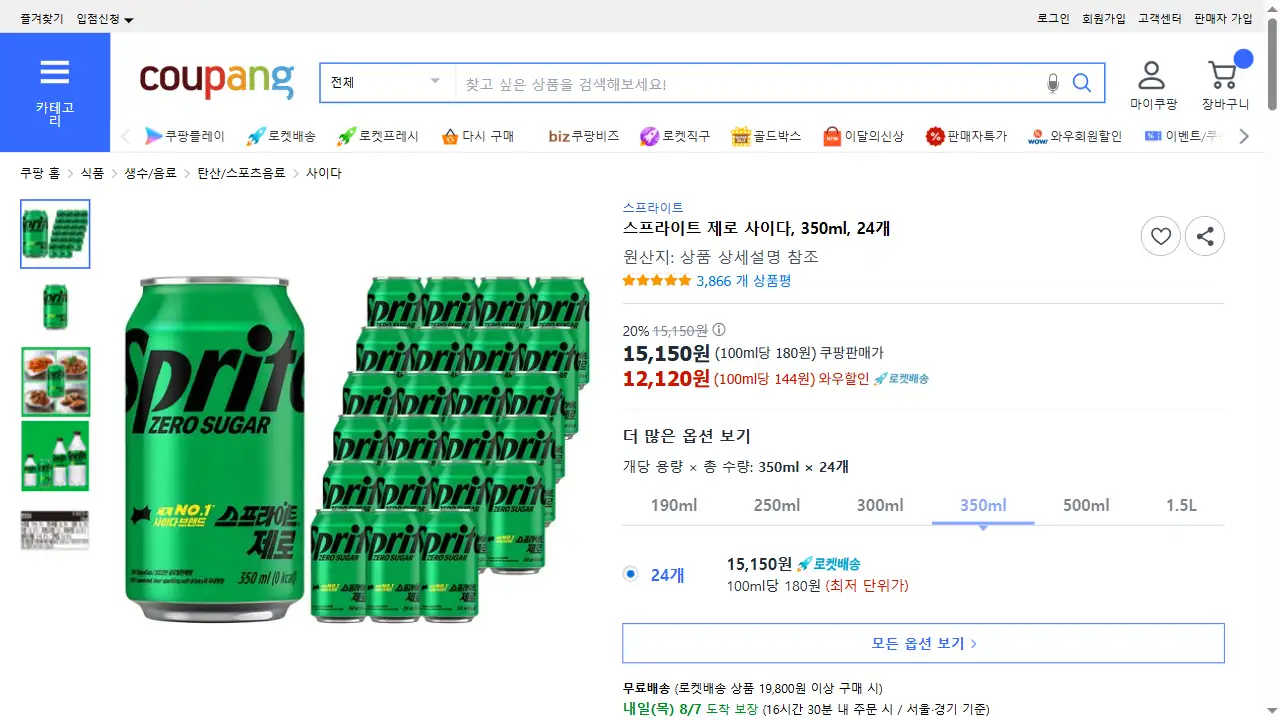Add product to wishlist heart
Image resolution: width=1280 pixels, height=720 pixels.
[1161, 237]
